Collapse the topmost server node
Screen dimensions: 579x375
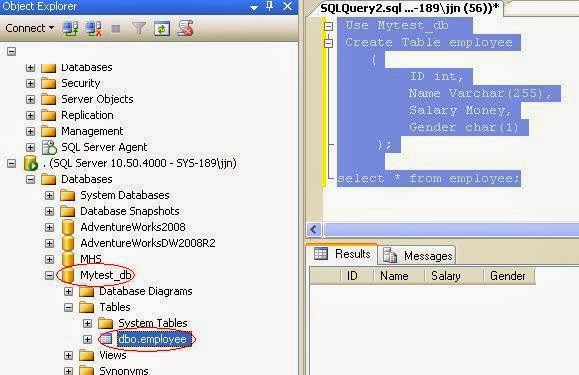coord(11,51)
